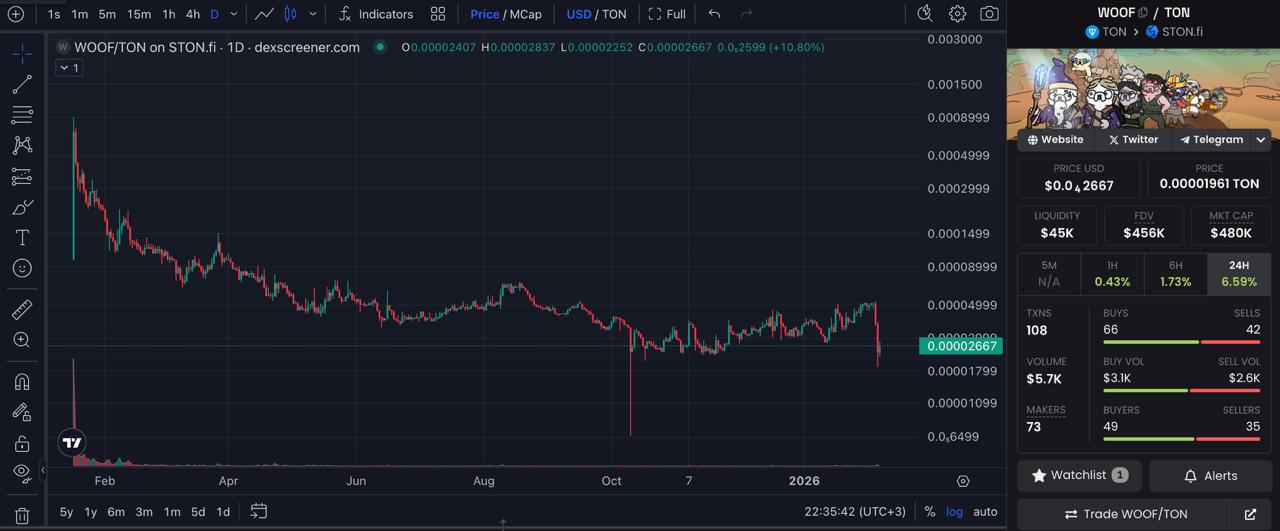Open the time axis settings gear
1280x531 pixels.
click(x=963, y=481)
